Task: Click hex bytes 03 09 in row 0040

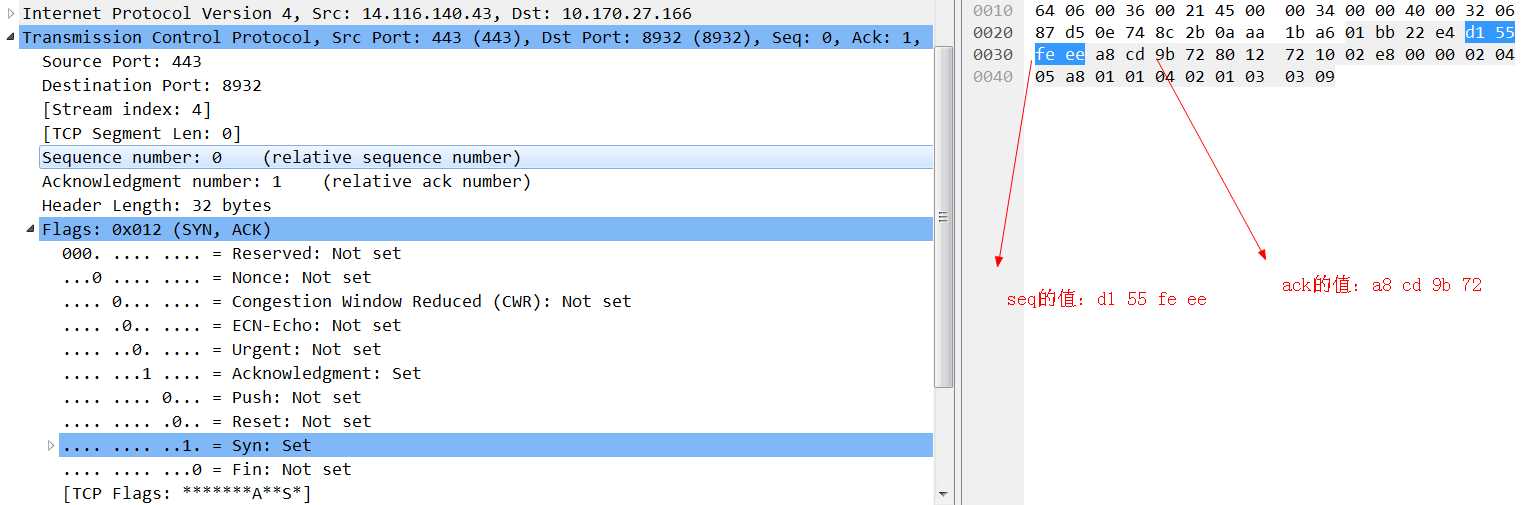Action: [x=1310, y=76]
